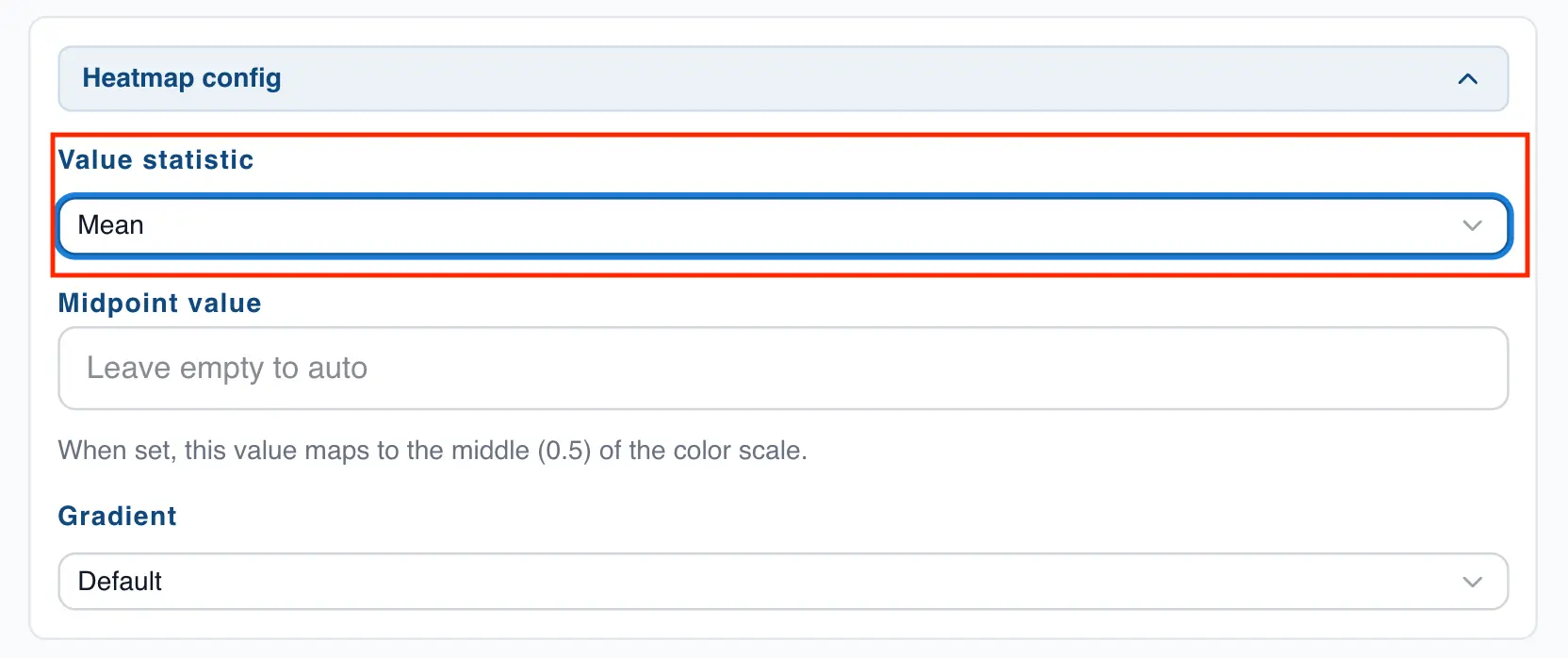Click the collapse chevron on Heatmap config
1568x658 pixels.
click(1467, 79)
